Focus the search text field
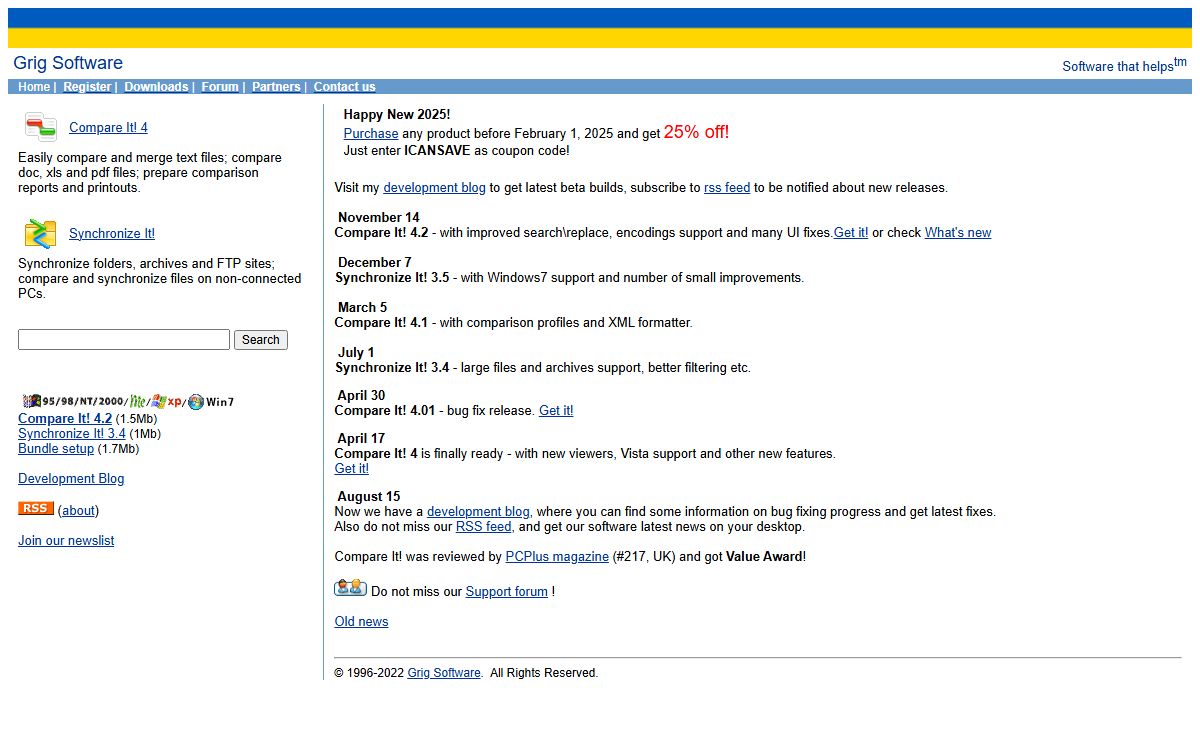This screenshot has width=1200, height=740. pos(124,340)
